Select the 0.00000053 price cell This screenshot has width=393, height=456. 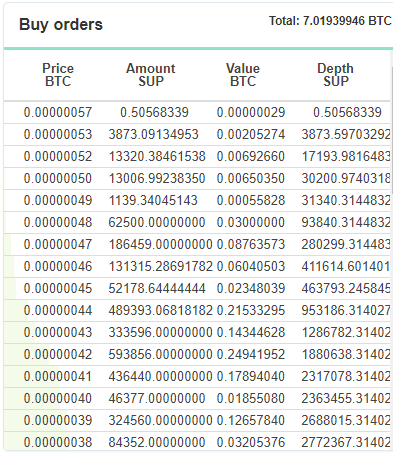click(x=58, y=134)
